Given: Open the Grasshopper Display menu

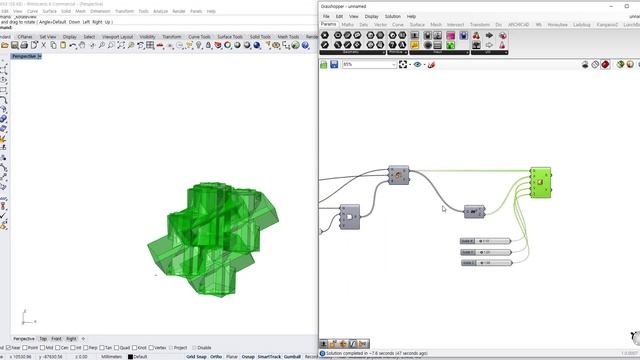Looking at the screenshot, I should pyautogui.click(x=371, y=16).
